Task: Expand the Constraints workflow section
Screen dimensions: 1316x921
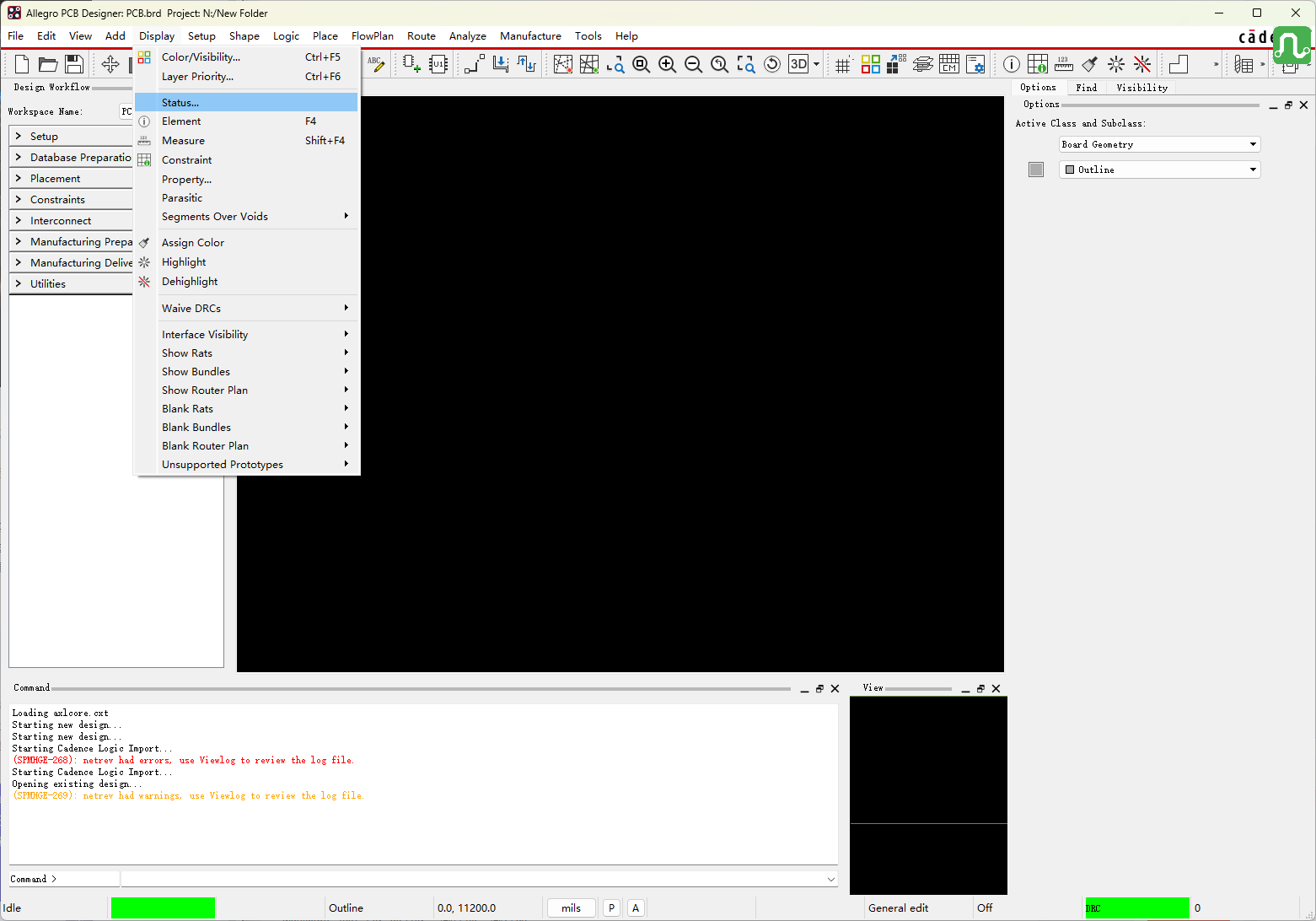Action: [71, 199]
